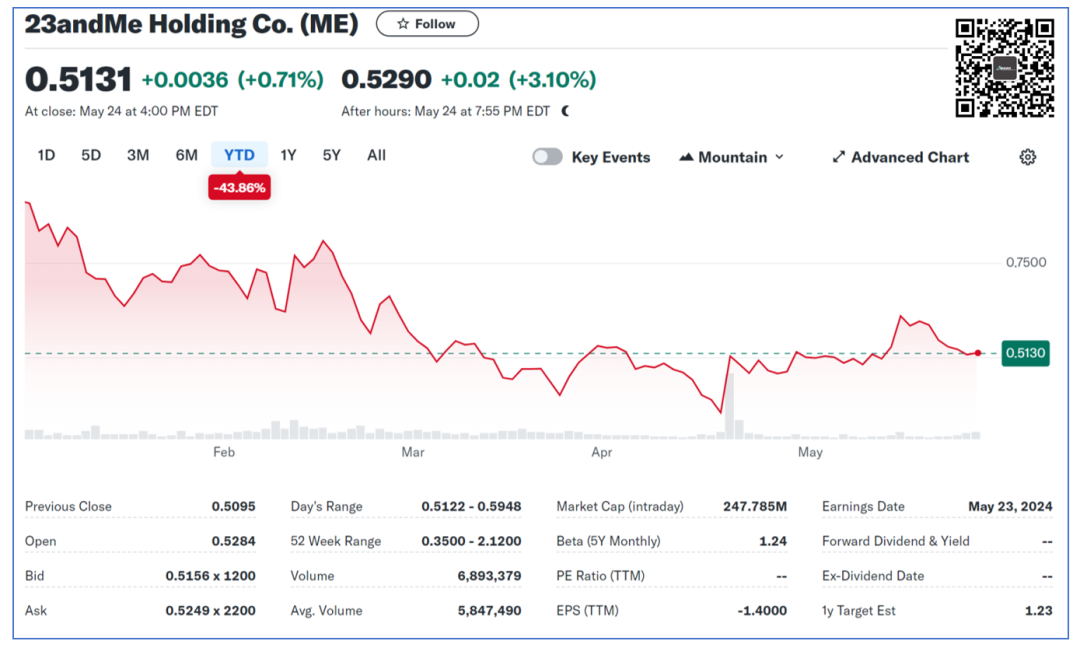Click the Mountain chart type icon

click(x=686, y=157)
